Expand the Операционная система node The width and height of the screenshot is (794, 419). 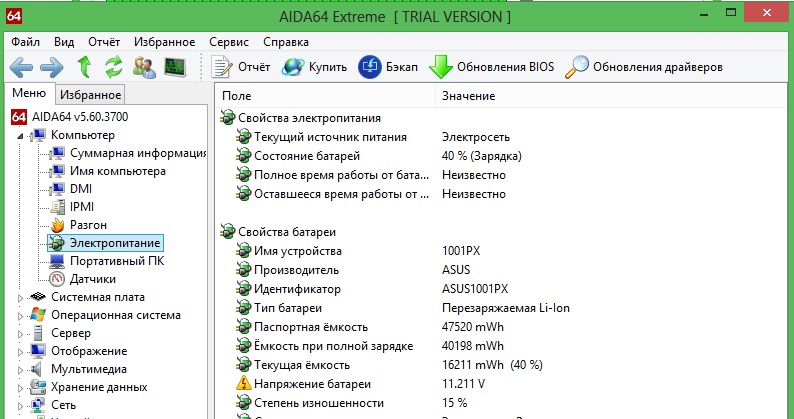[20, 316]
